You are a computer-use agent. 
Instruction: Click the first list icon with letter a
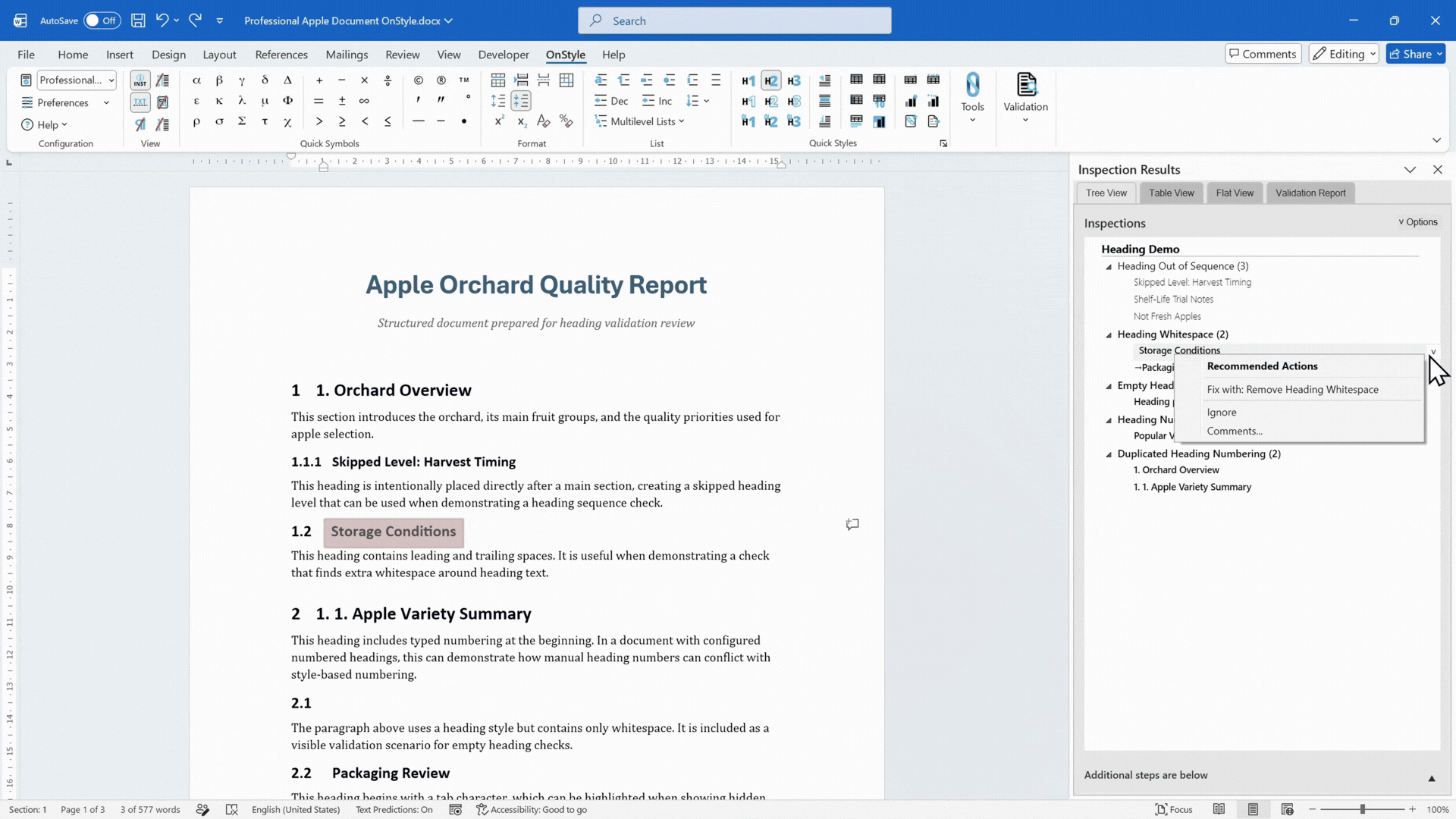coord(601,80)
